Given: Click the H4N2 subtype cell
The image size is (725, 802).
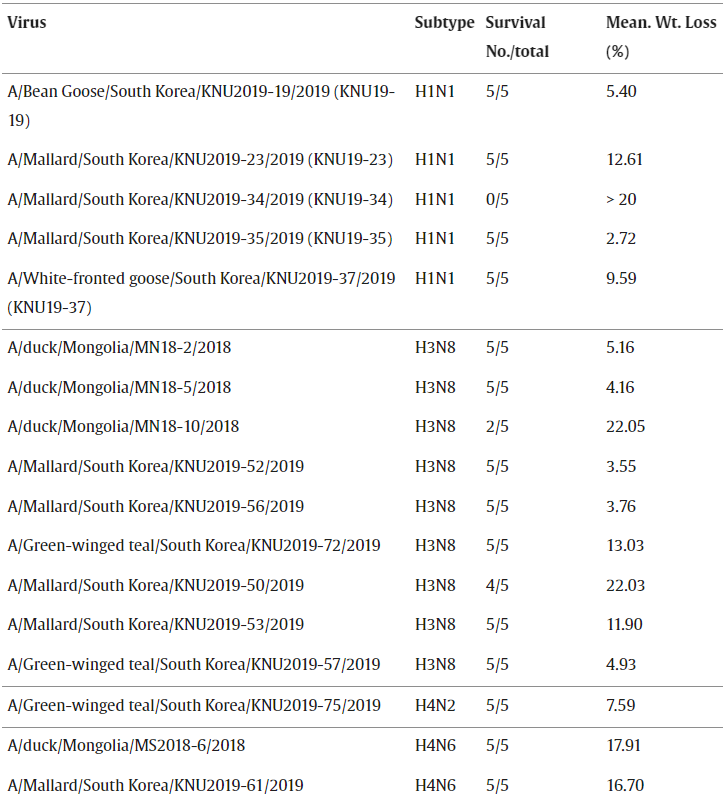Looking at the screenshot, I should click(435, 706).
